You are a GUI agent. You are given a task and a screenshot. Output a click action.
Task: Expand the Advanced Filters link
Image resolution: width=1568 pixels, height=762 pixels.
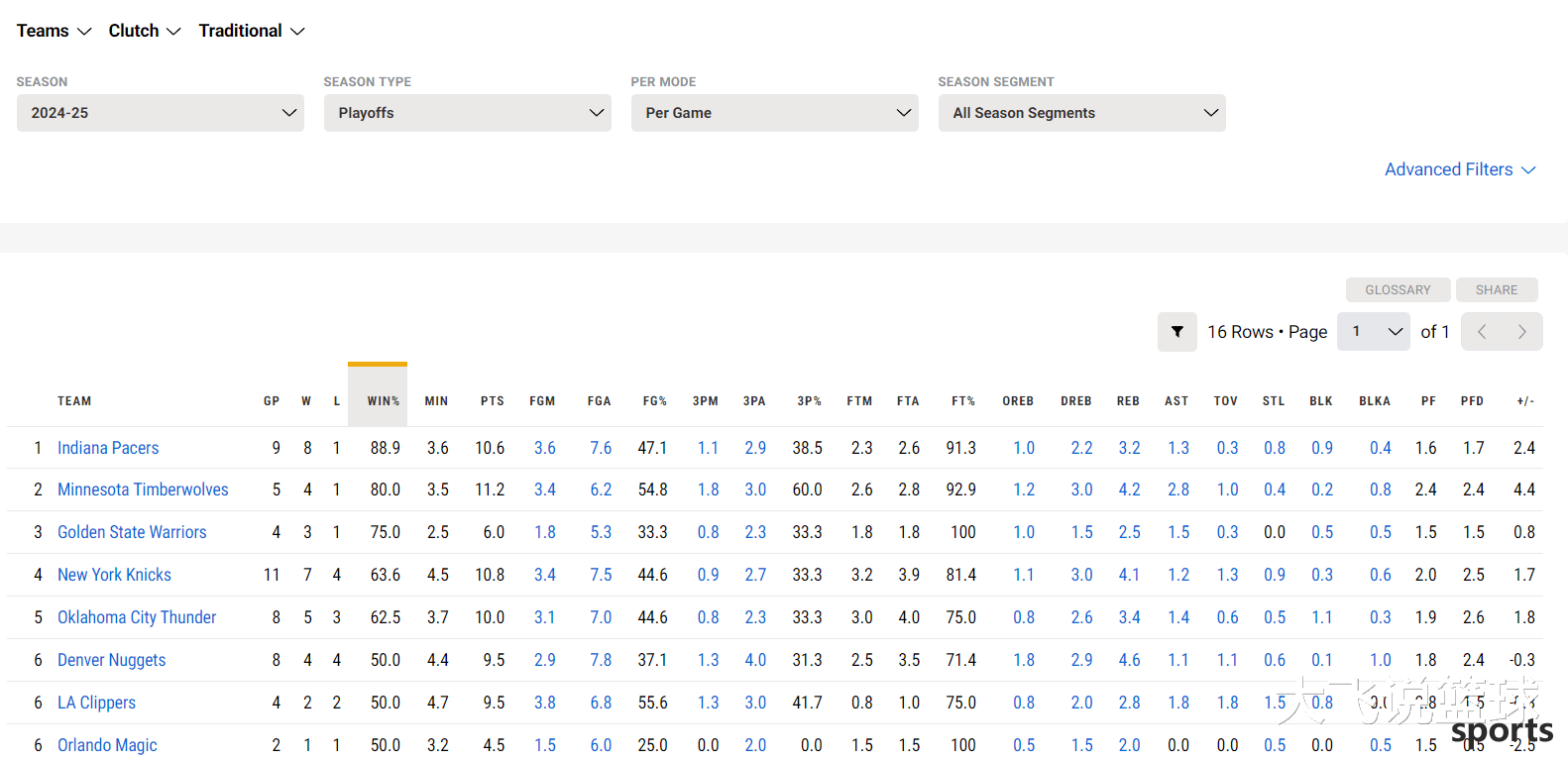(1459, 169)
